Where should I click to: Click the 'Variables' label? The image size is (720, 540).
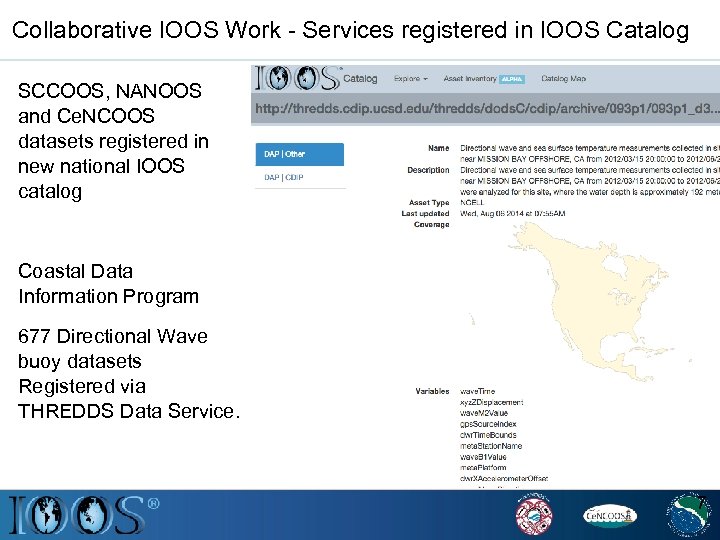(432, 391)
